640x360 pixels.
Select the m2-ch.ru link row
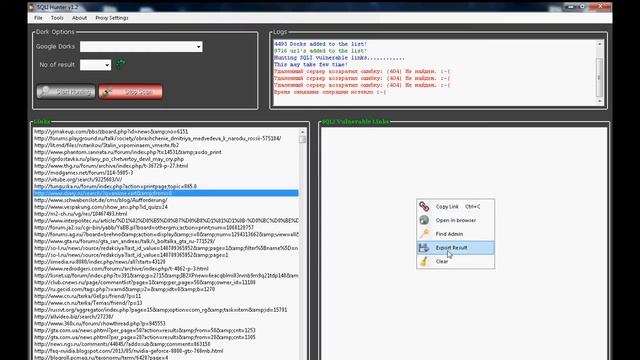166,214
